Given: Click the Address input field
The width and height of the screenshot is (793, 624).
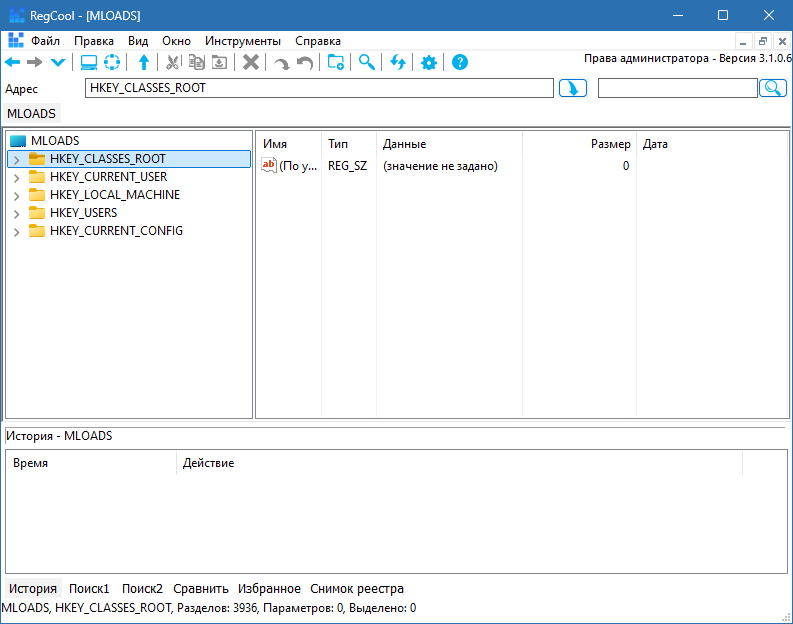Looking at the screenshot, I should point(319,88).
